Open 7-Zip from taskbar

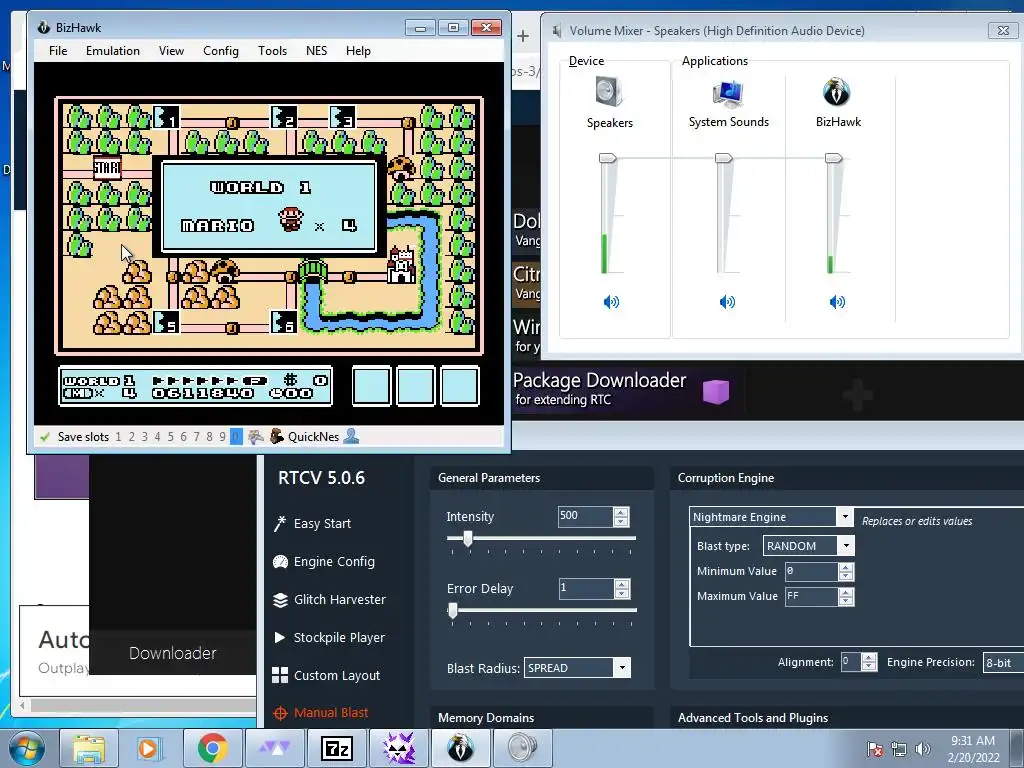coord(336,748)
